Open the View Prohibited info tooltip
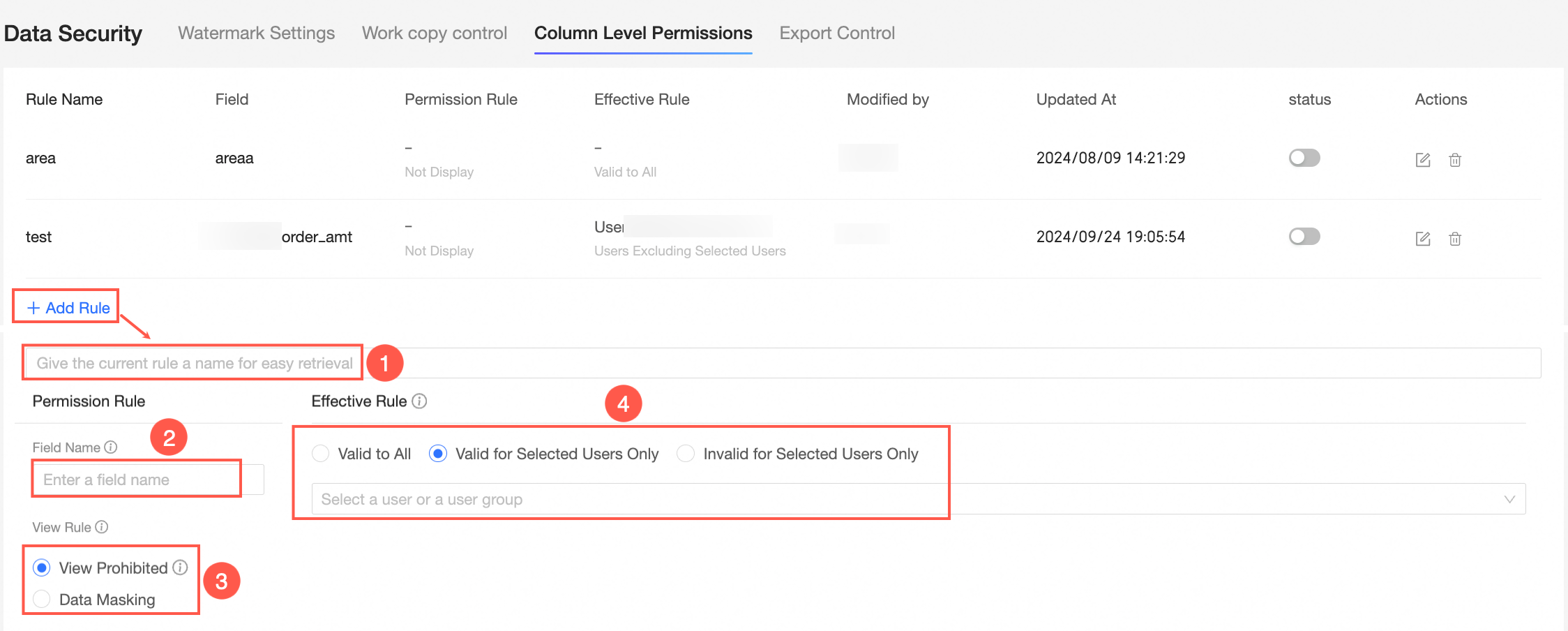Screen dimensions: 1568x631 click(x=181, y=567)
